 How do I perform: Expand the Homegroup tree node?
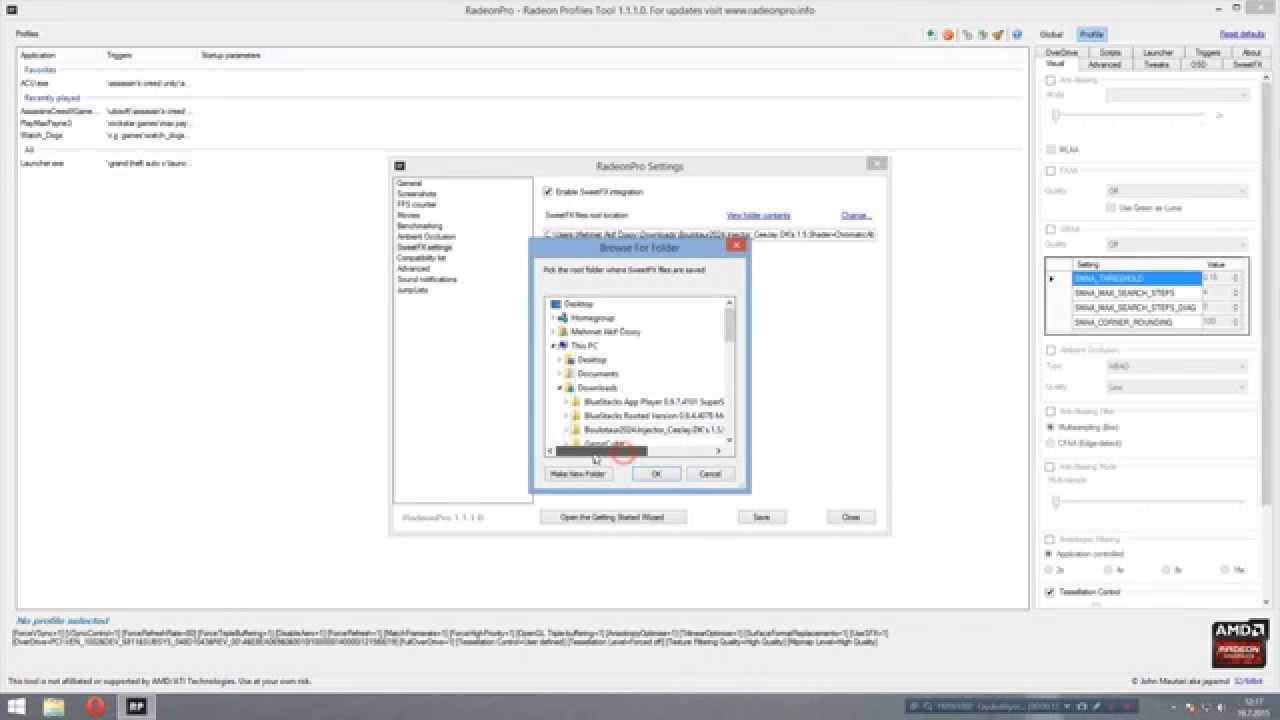coord(553,317)
